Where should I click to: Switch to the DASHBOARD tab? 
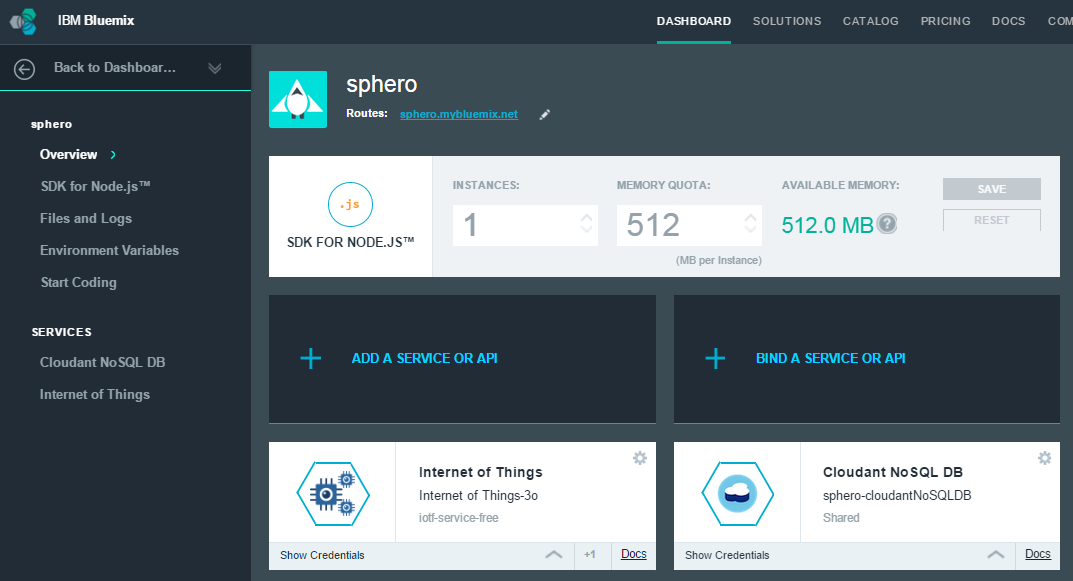[694, 21]
